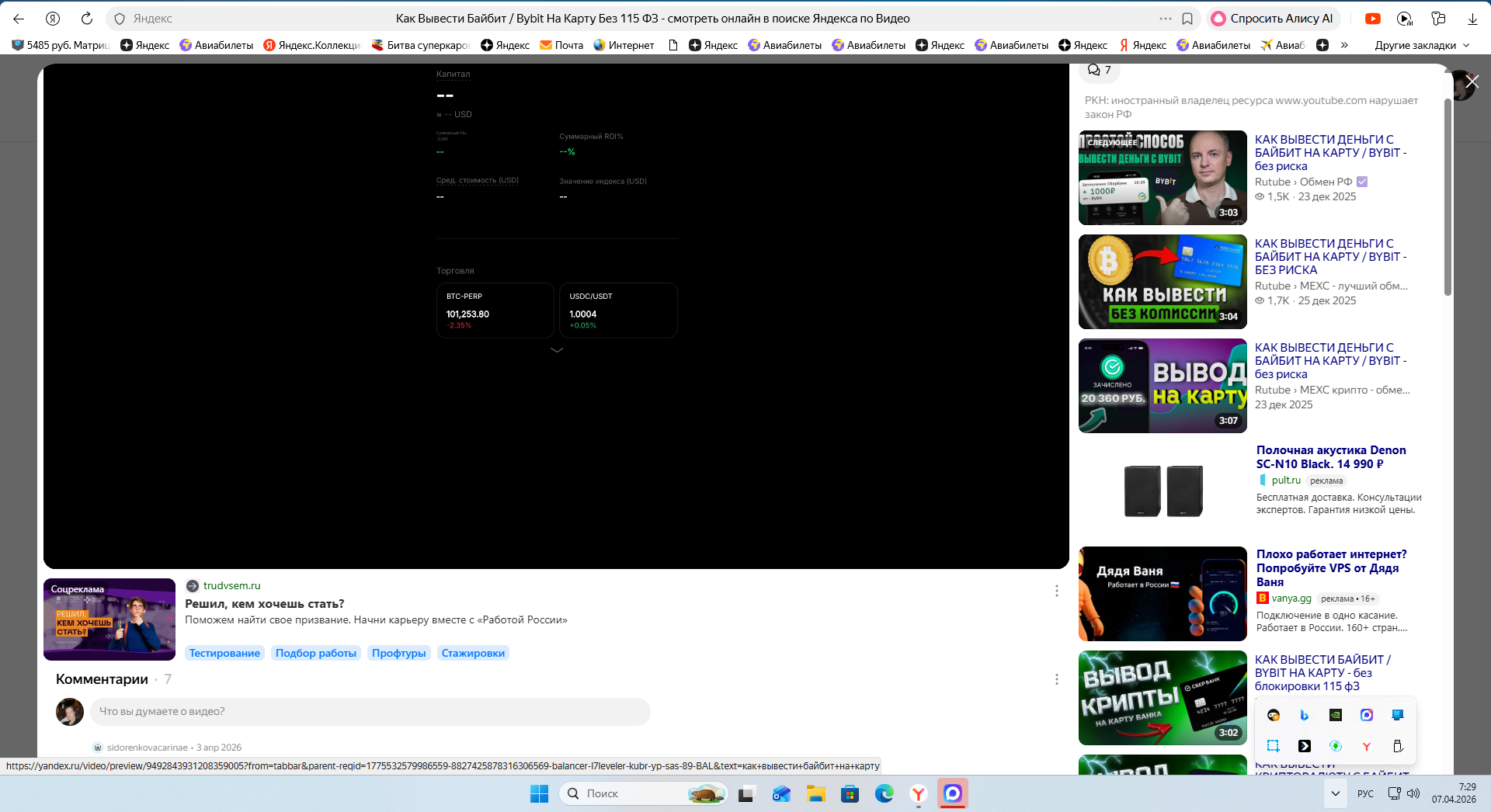Viewport: 1491px width, 812px height.
Task: Expand the hidden bookmarks double-chevron
Action: point(1344,45)
